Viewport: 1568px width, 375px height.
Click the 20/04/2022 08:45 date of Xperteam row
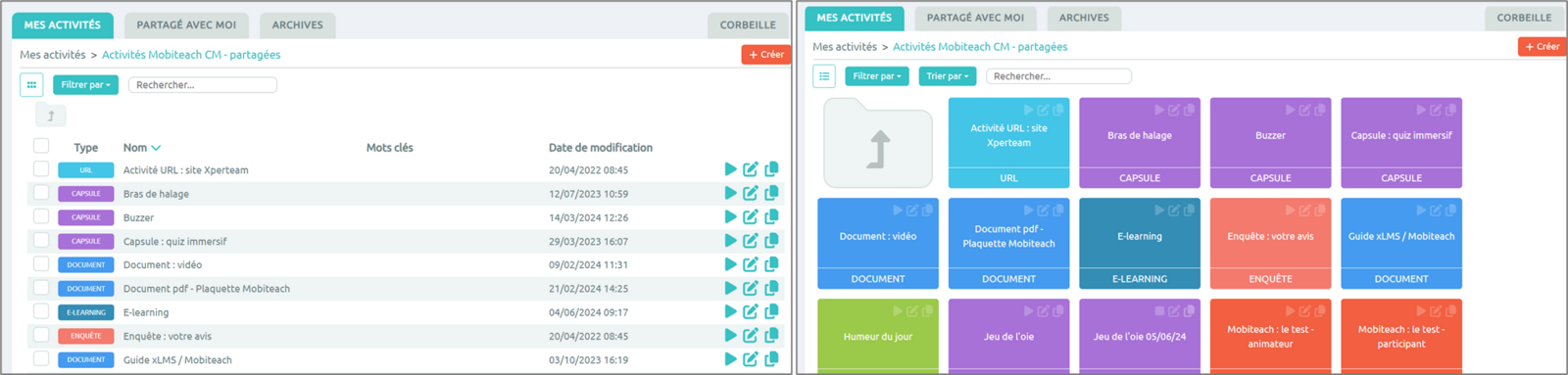[588, 170]
